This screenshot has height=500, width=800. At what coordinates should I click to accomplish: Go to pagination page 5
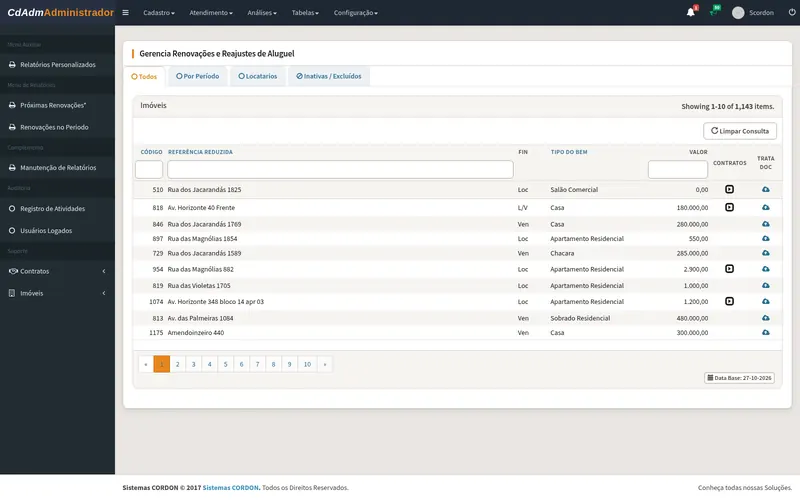tap(226, 364)
